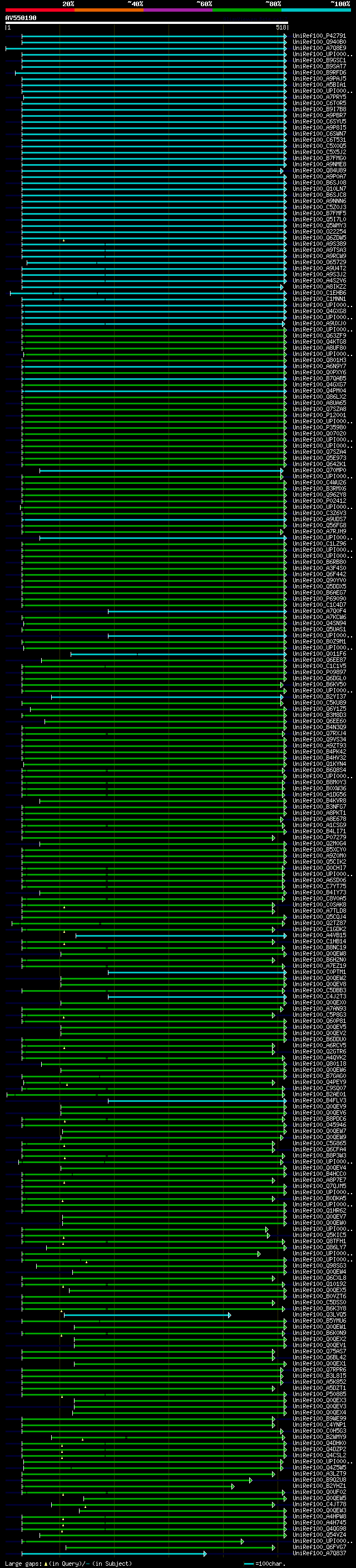Click the hit label UniRef100_B2YI37
356x1568 pixels.
(319, 697)
